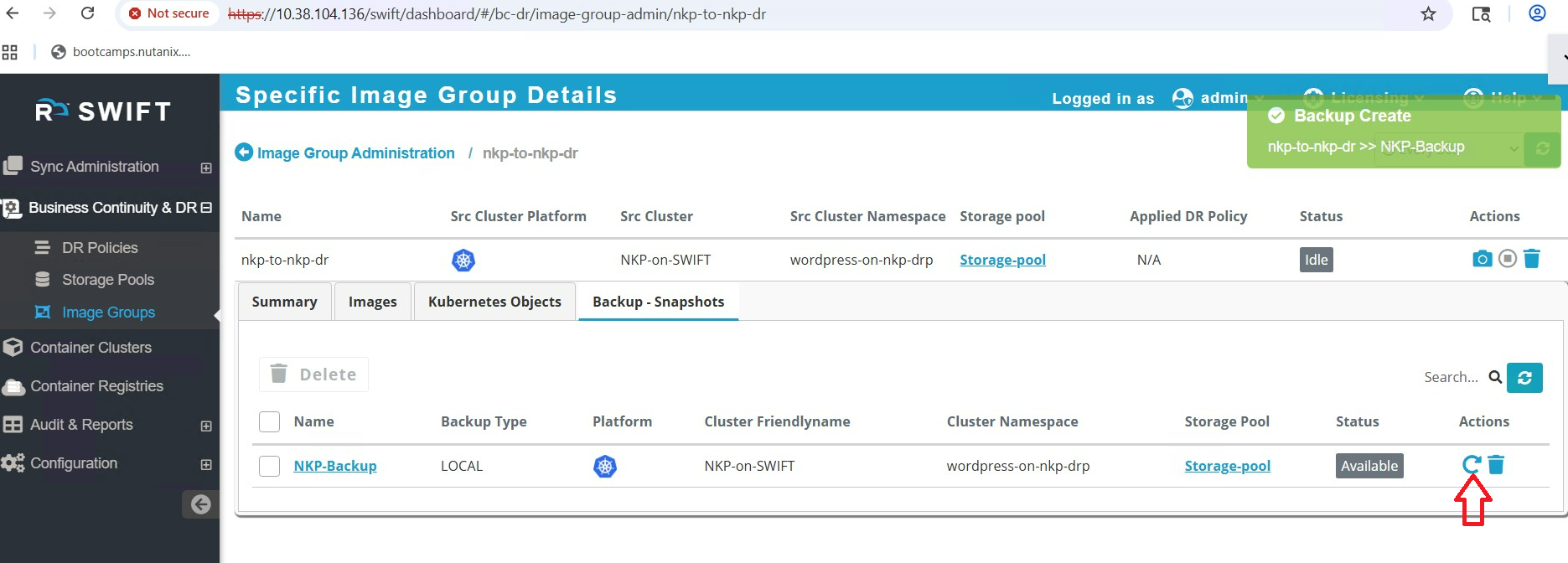1568x563 pixels.
Task: Click the Not secure site badge
Action: [x=168, y=13]
